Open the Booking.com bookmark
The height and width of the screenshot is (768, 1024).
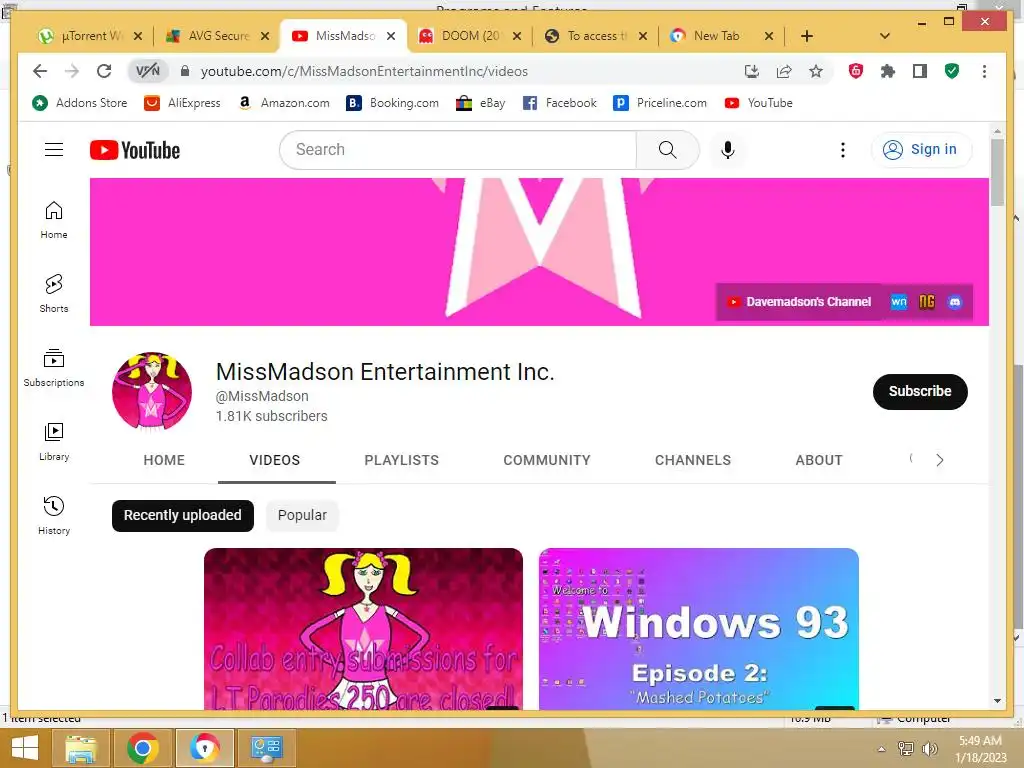tap(392, 103)
